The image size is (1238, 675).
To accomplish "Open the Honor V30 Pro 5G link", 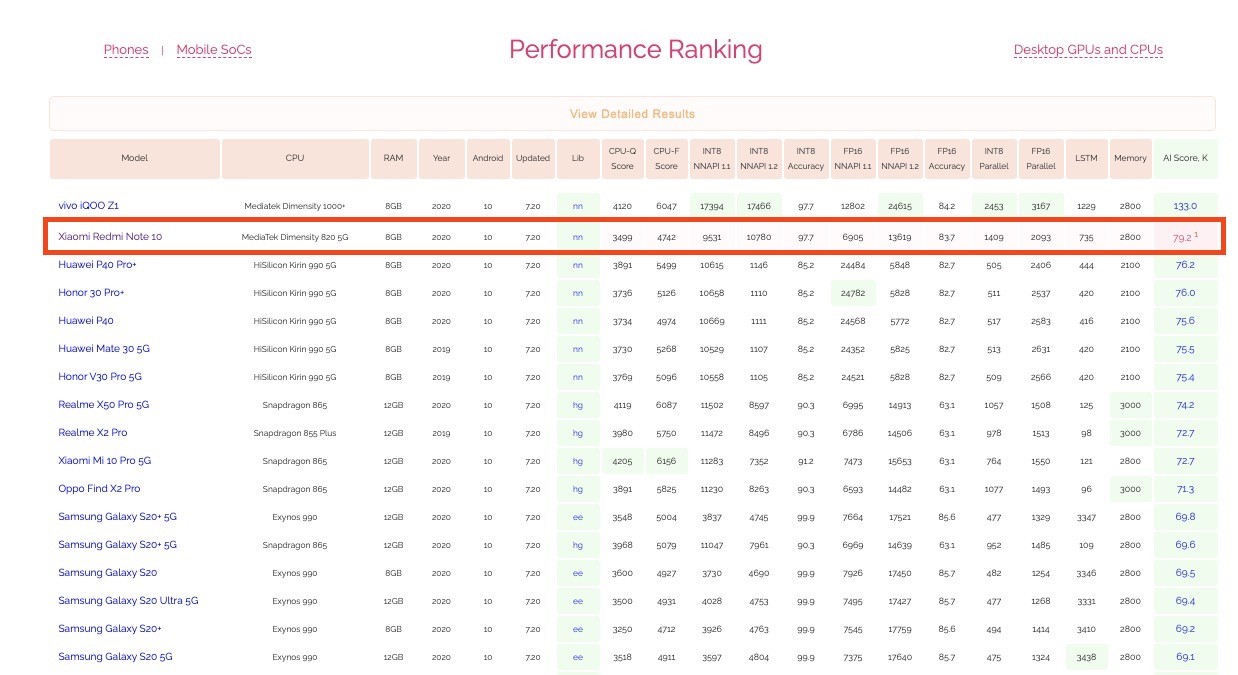I will pyautogui.click(x=100, y=377).
